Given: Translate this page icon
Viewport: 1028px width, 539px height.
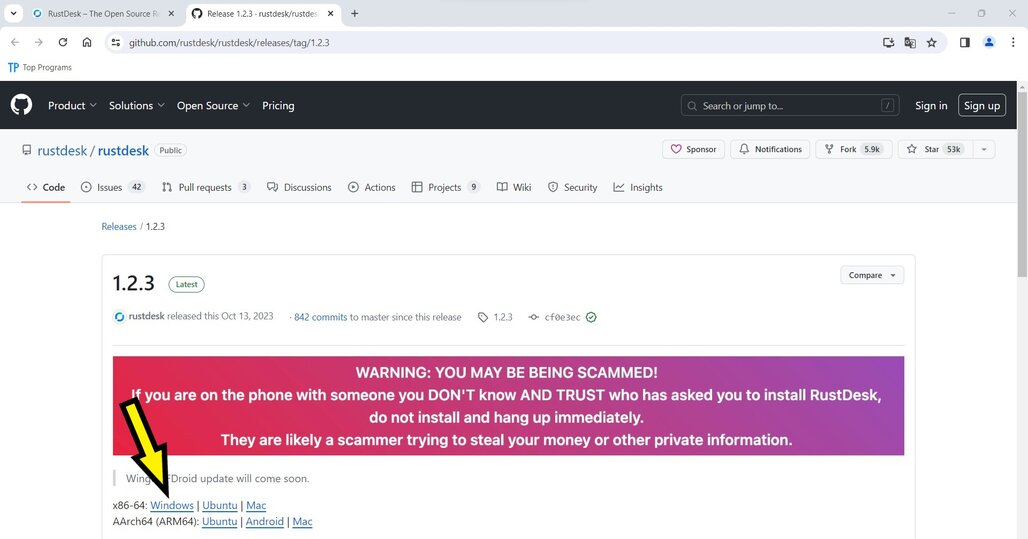Looking at the screenshot, I should [910, 43].
